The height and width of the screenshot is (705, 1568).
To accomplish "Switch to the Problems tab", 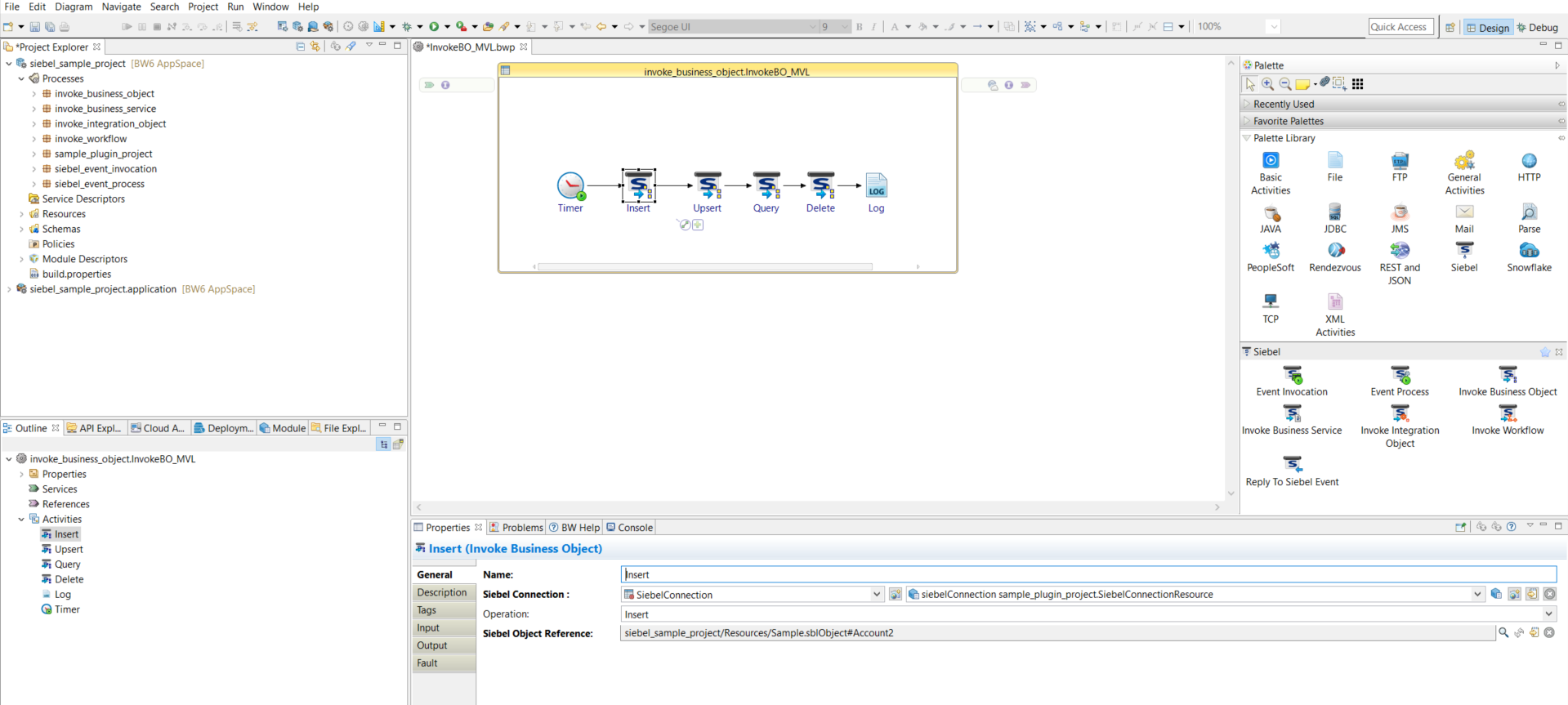I will coord(516,528).
